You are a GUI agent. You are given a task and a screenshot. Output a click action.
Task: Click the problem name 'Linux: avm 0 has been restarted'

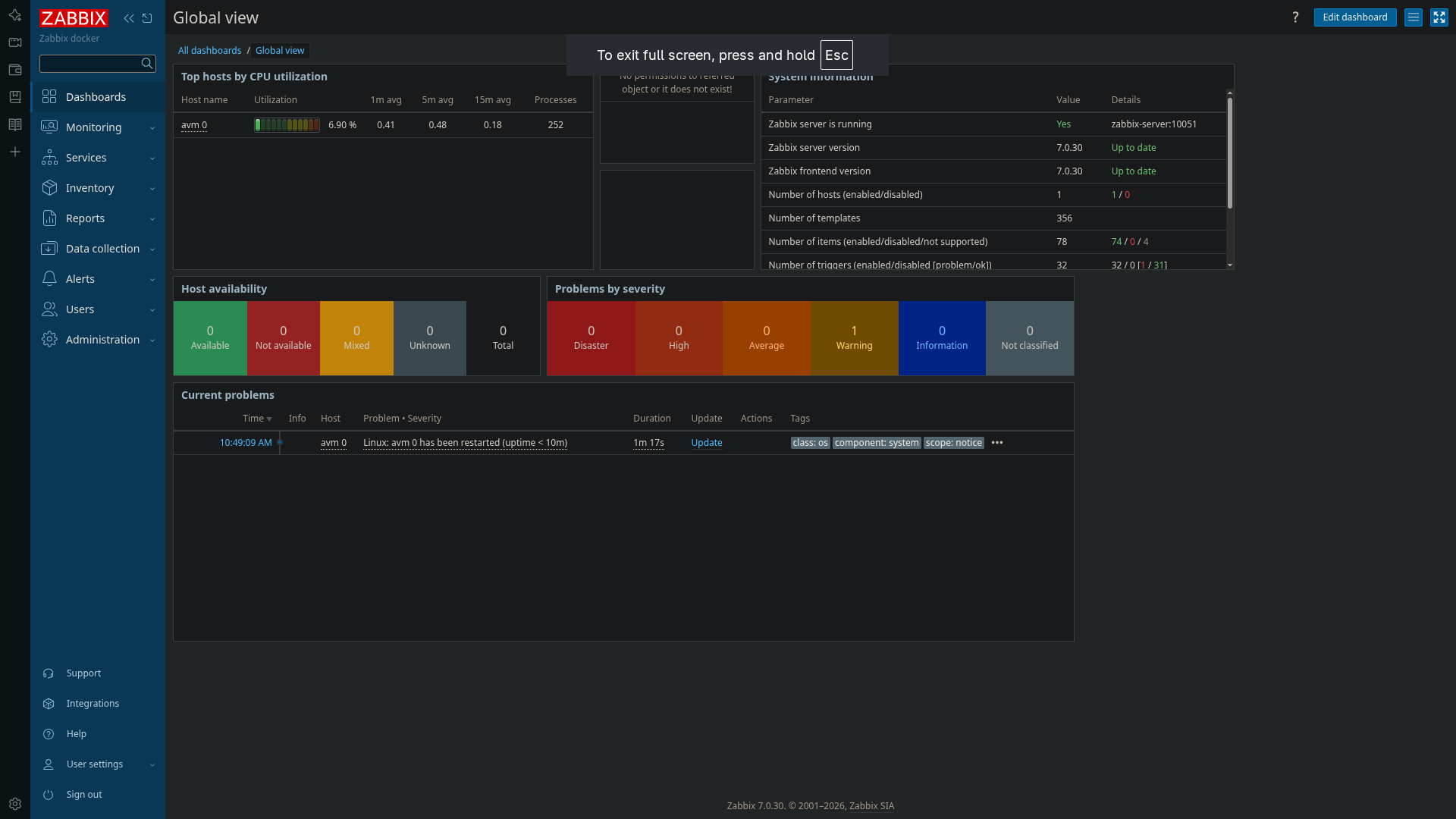(465, 443)
